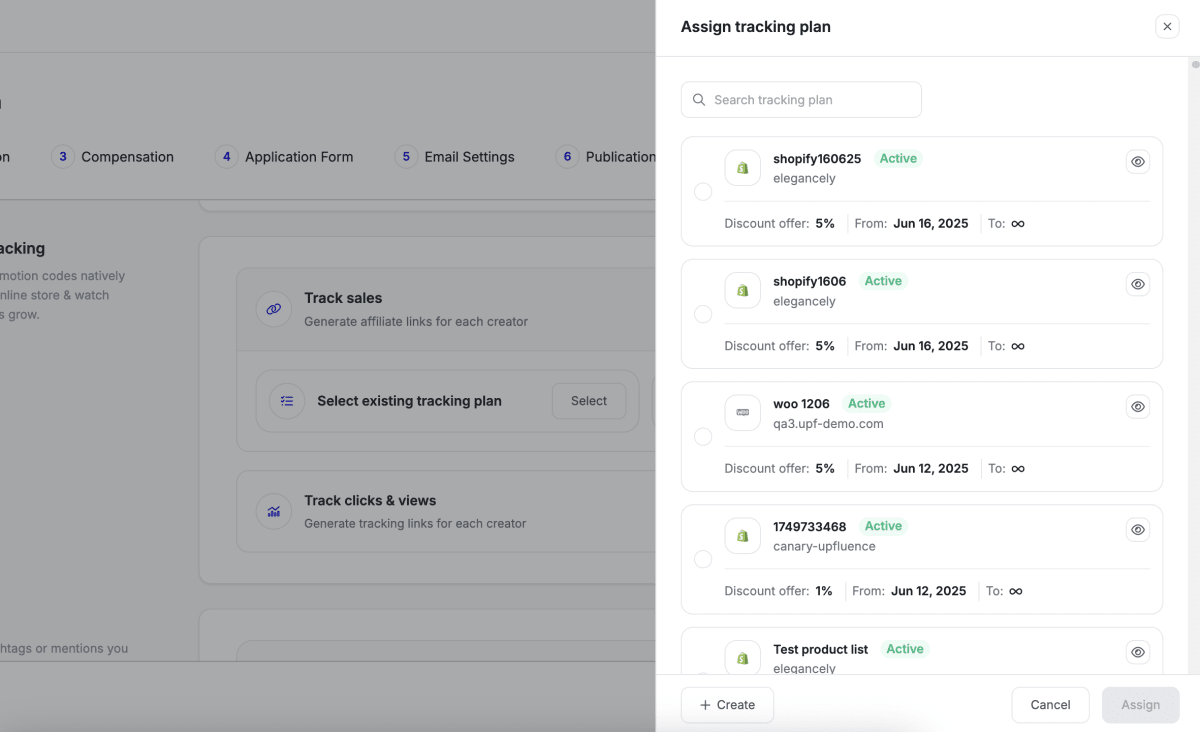Click the Assign tracking plan title
This screenshot has width=1200, height=732.
[x=756, y=27]
